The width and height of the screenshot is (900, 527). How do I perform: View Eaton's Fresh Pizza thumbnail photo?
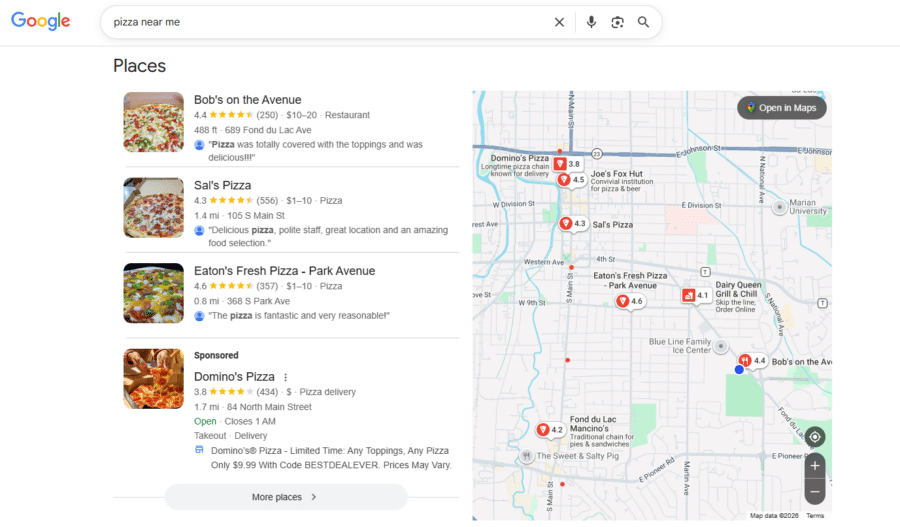(x=154, y=293)
